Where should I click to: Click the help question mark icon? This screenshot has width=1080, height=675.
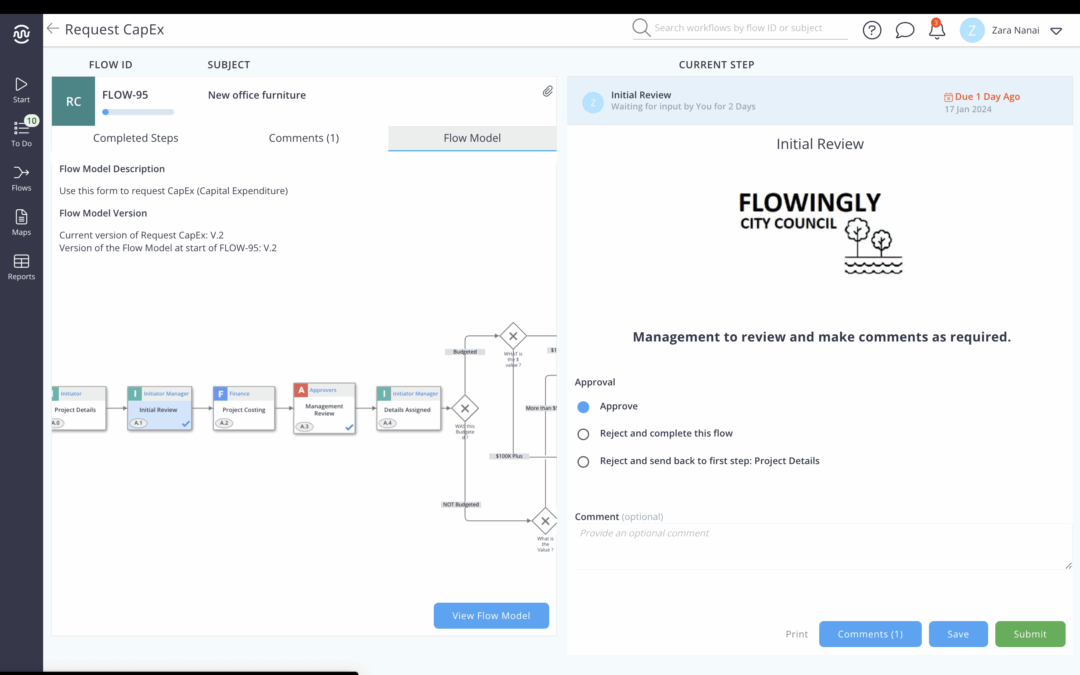tap(872, 30)
